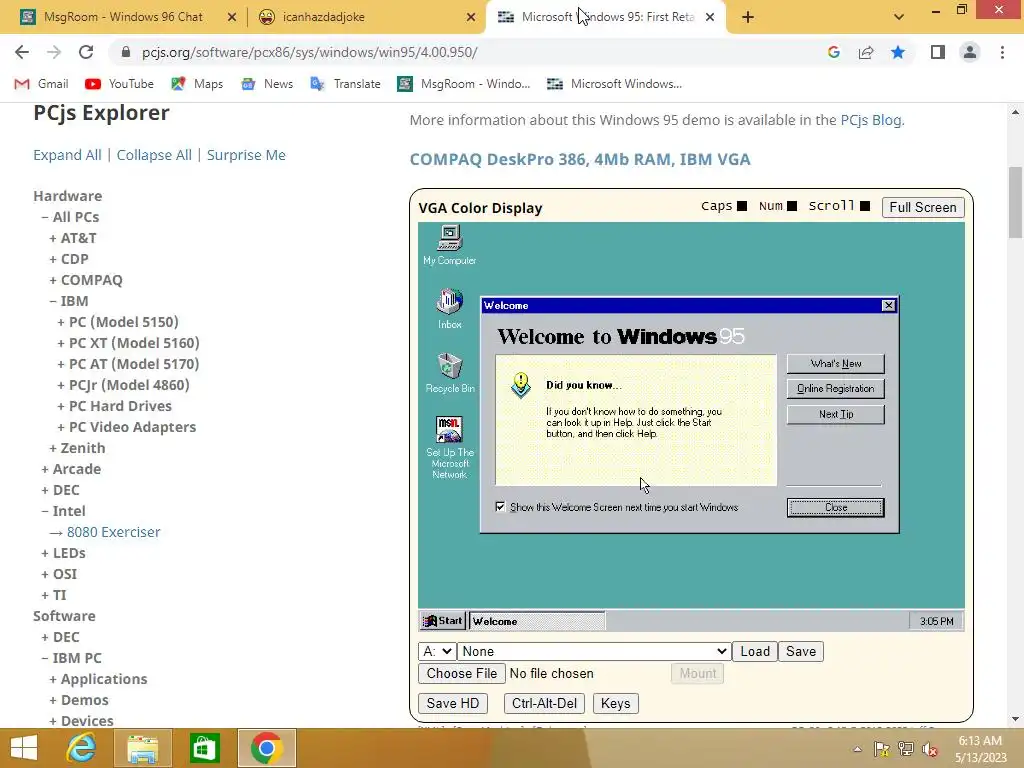Open Gmail bookmark
This screenshot has width=1024, height=768.
click(x=41, y=84)
